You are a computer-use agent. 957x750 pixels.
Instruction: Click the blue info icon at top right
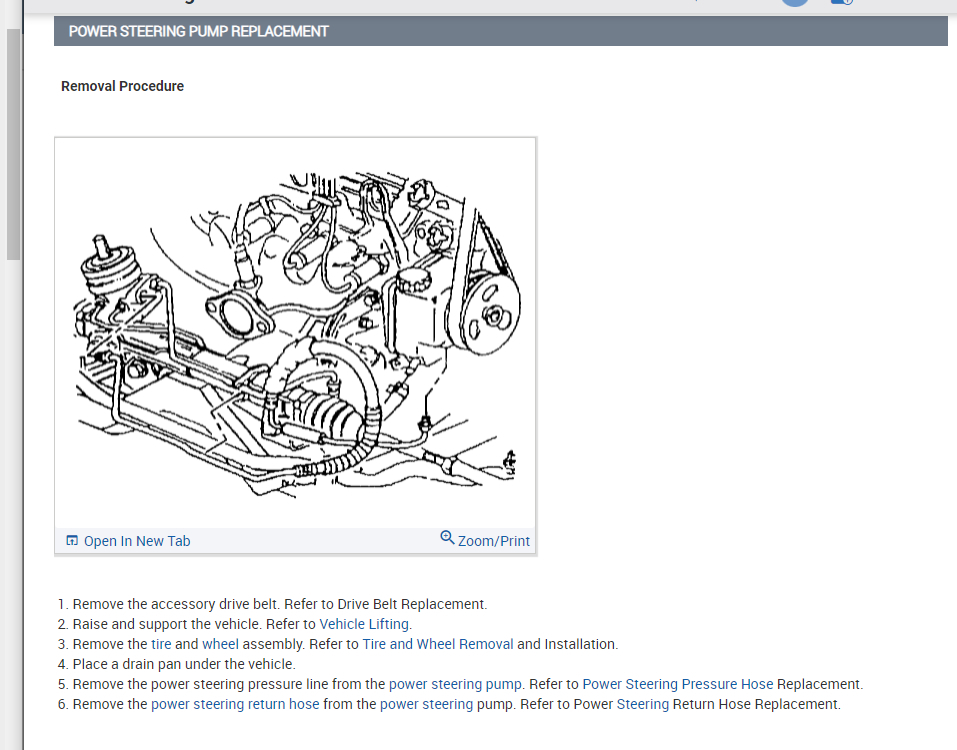pyautogui.click(x=842, y=2)
